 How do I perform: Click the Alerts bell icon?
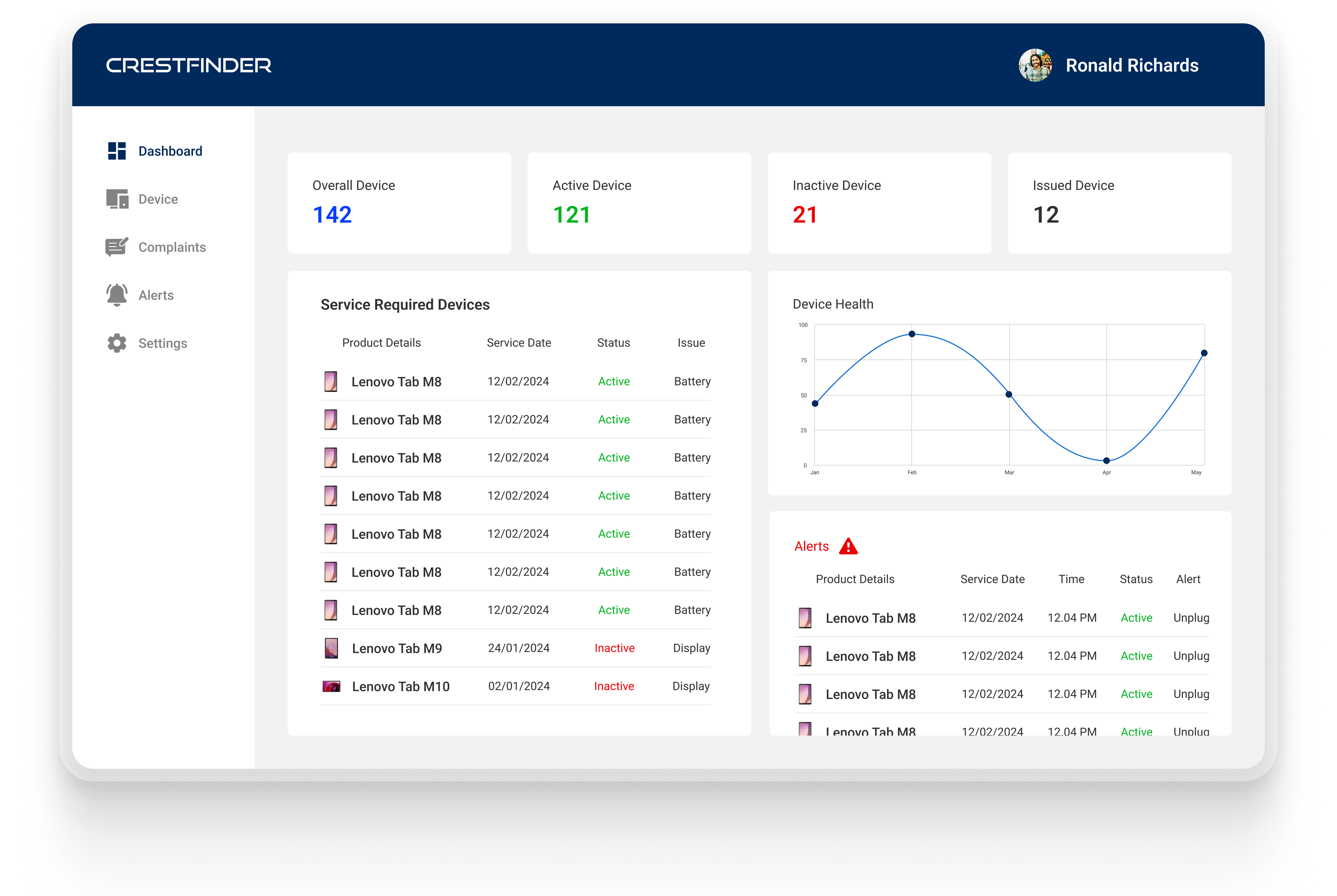[117, 295]
